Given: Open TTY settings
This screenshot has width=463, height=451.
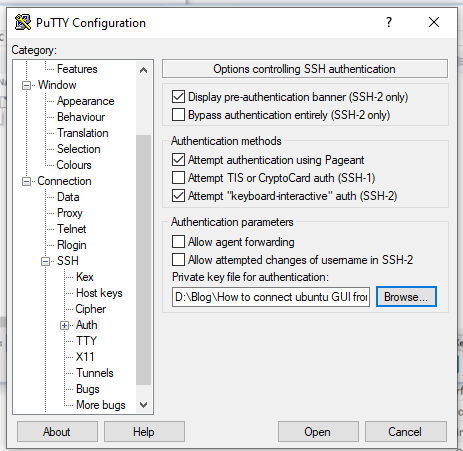Looking at the screenshot, I should [86, 341].
